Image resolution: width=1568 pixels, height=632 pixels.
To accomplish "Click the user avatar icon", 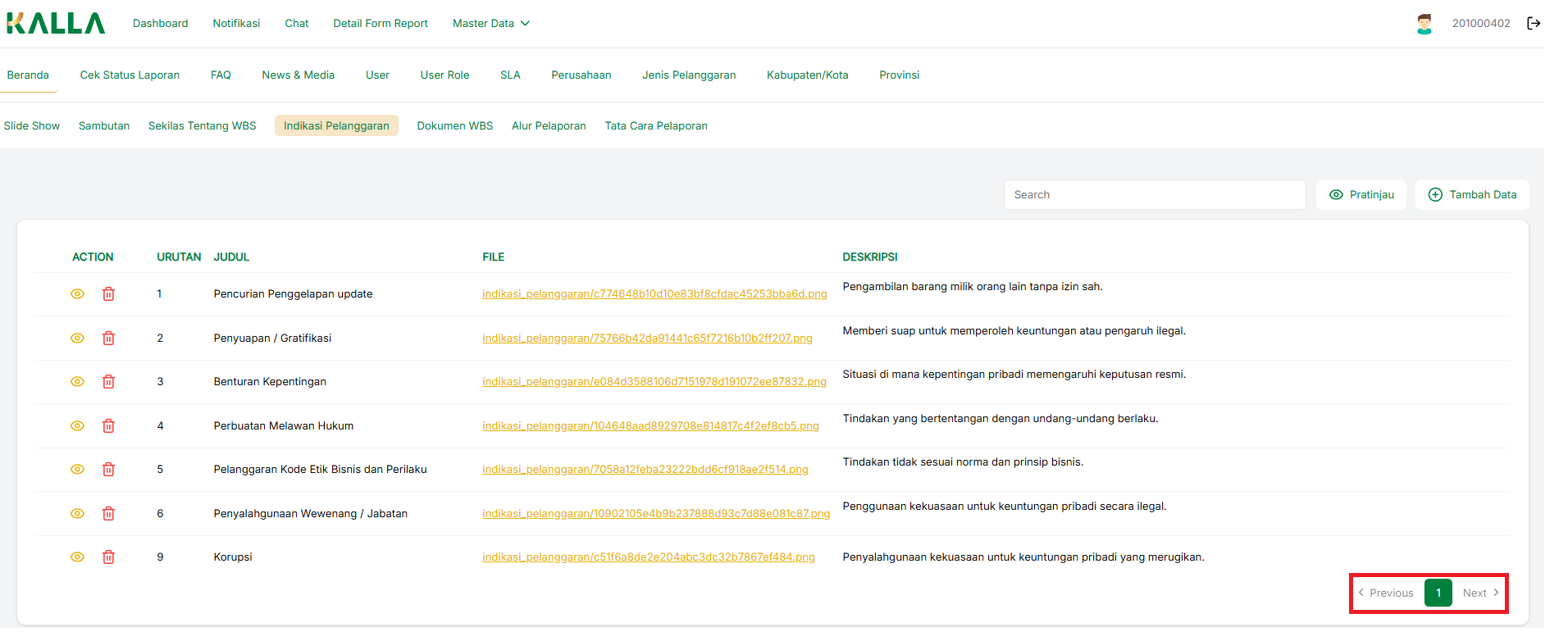I will tap(1424, 24).
